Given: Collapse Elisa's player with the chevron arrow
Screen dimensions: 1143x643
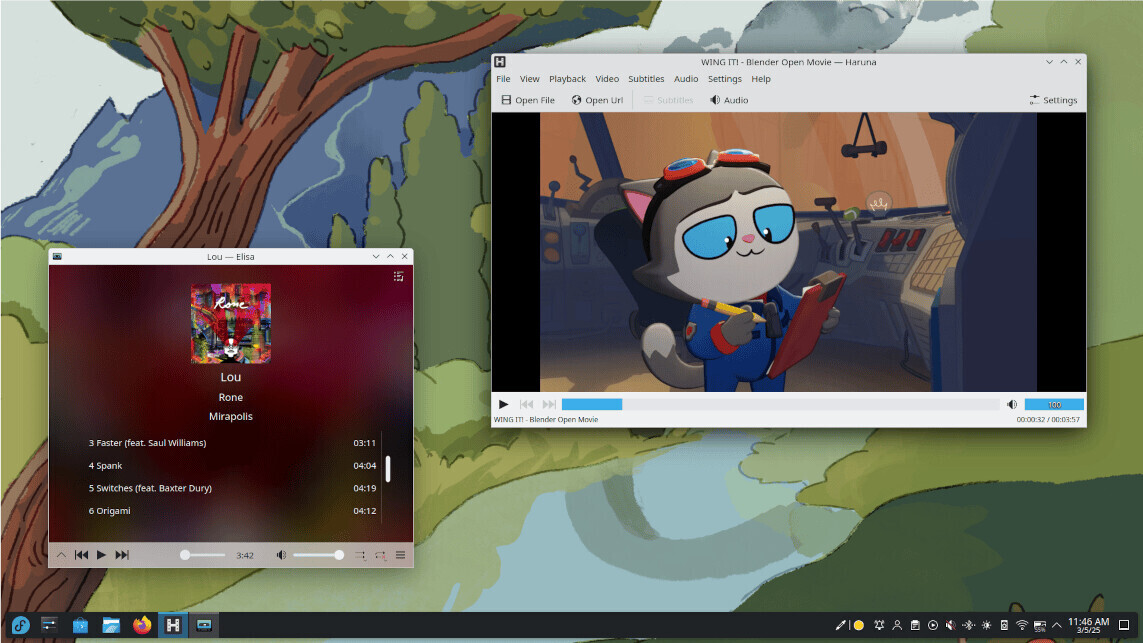Looking at the screenshot, I should [62, 554].
